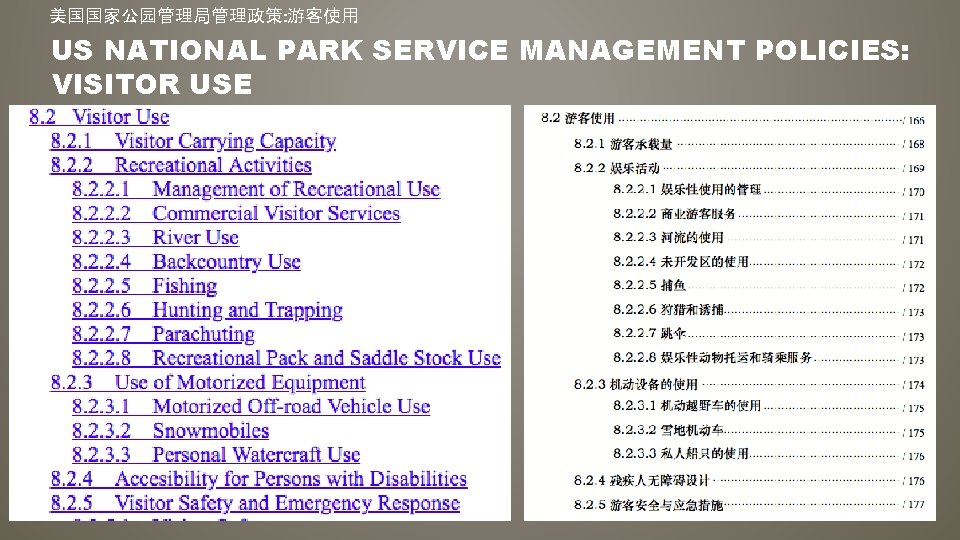
Task: Click Chinese entry 8.2.2.2 商业游客服务
Action: coord(674,214)
